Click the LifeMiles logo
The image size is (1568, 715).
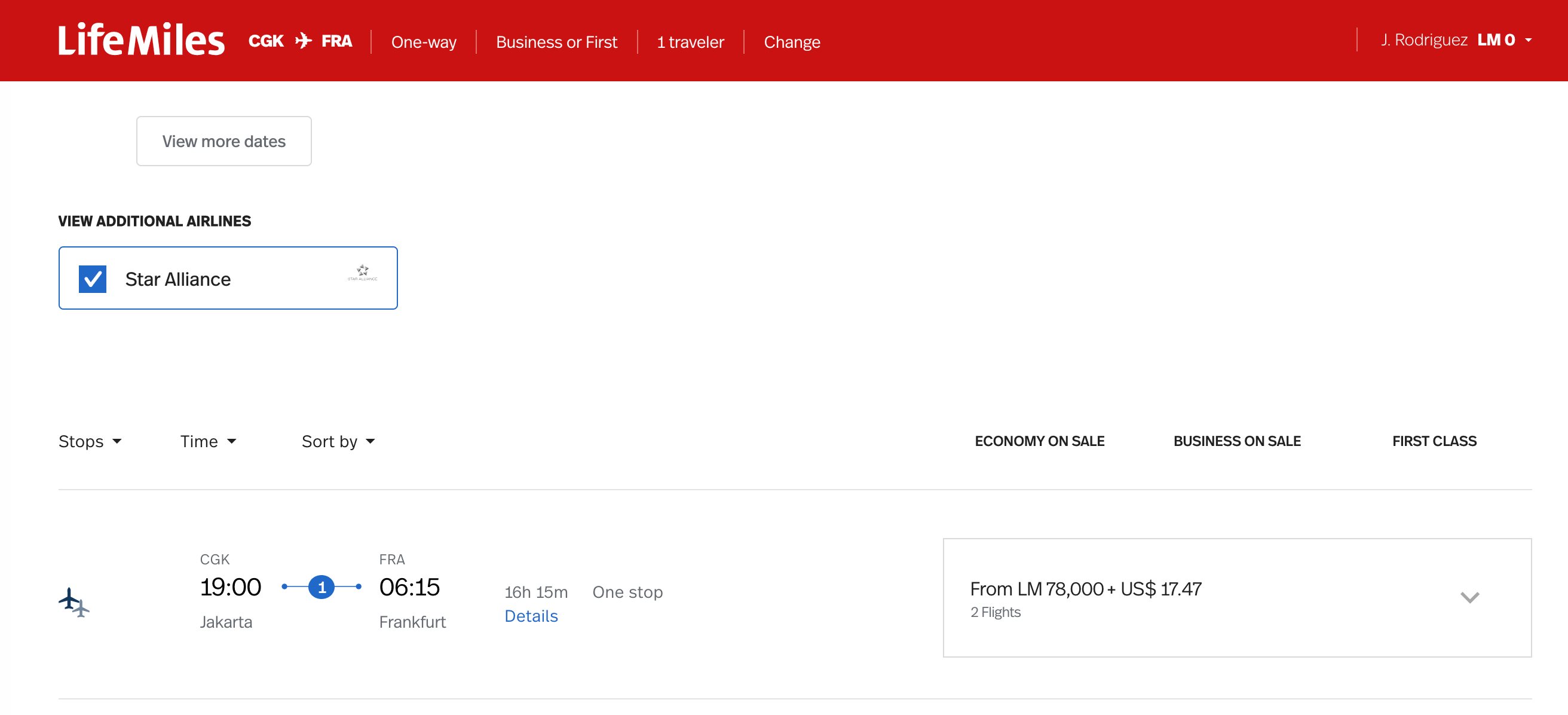[141, 40]
